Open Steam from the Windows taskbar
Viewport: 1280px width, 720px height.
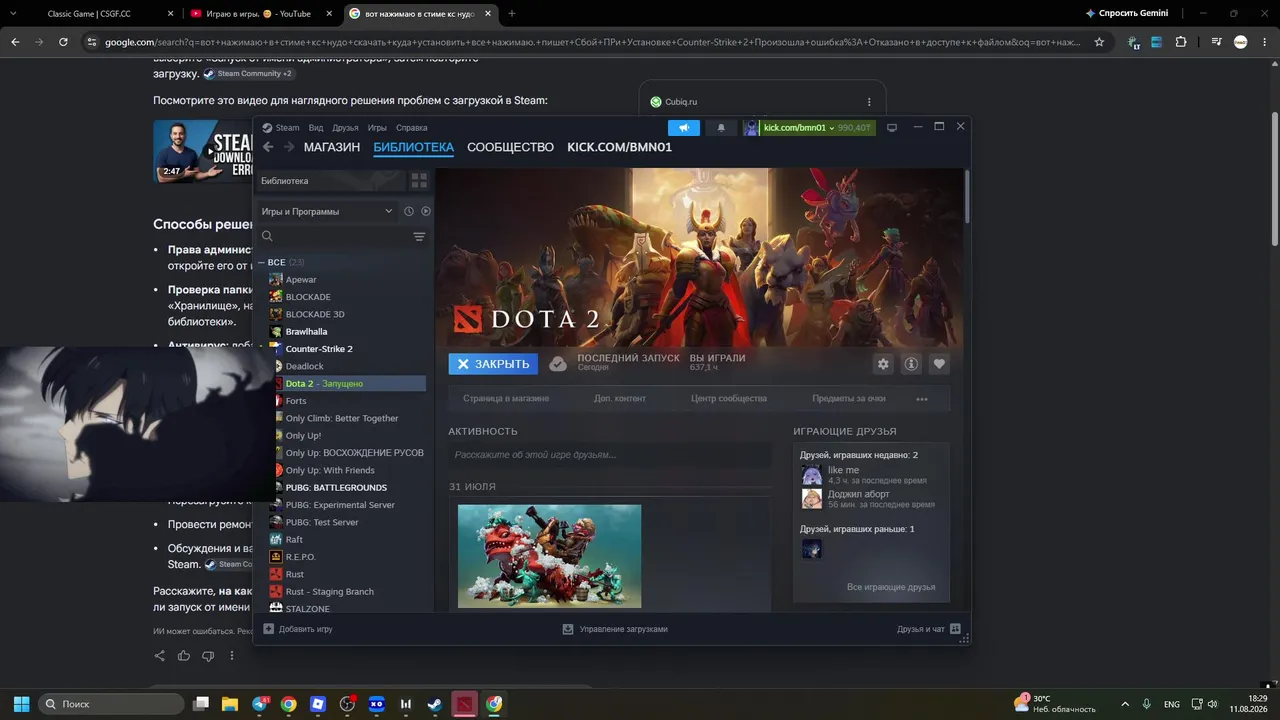pos(434,704)
